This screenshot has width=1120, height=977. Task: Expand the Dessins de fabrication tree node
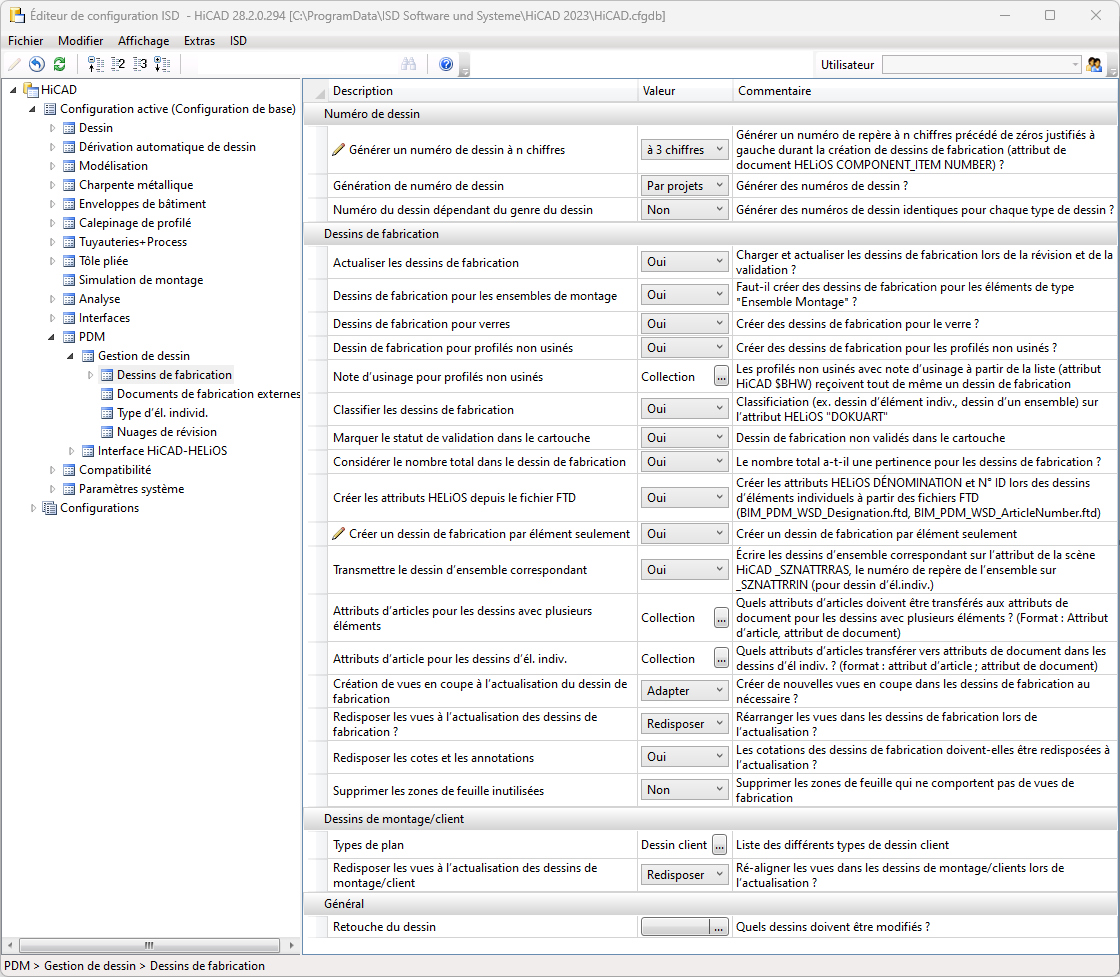[x=90, y=375]
